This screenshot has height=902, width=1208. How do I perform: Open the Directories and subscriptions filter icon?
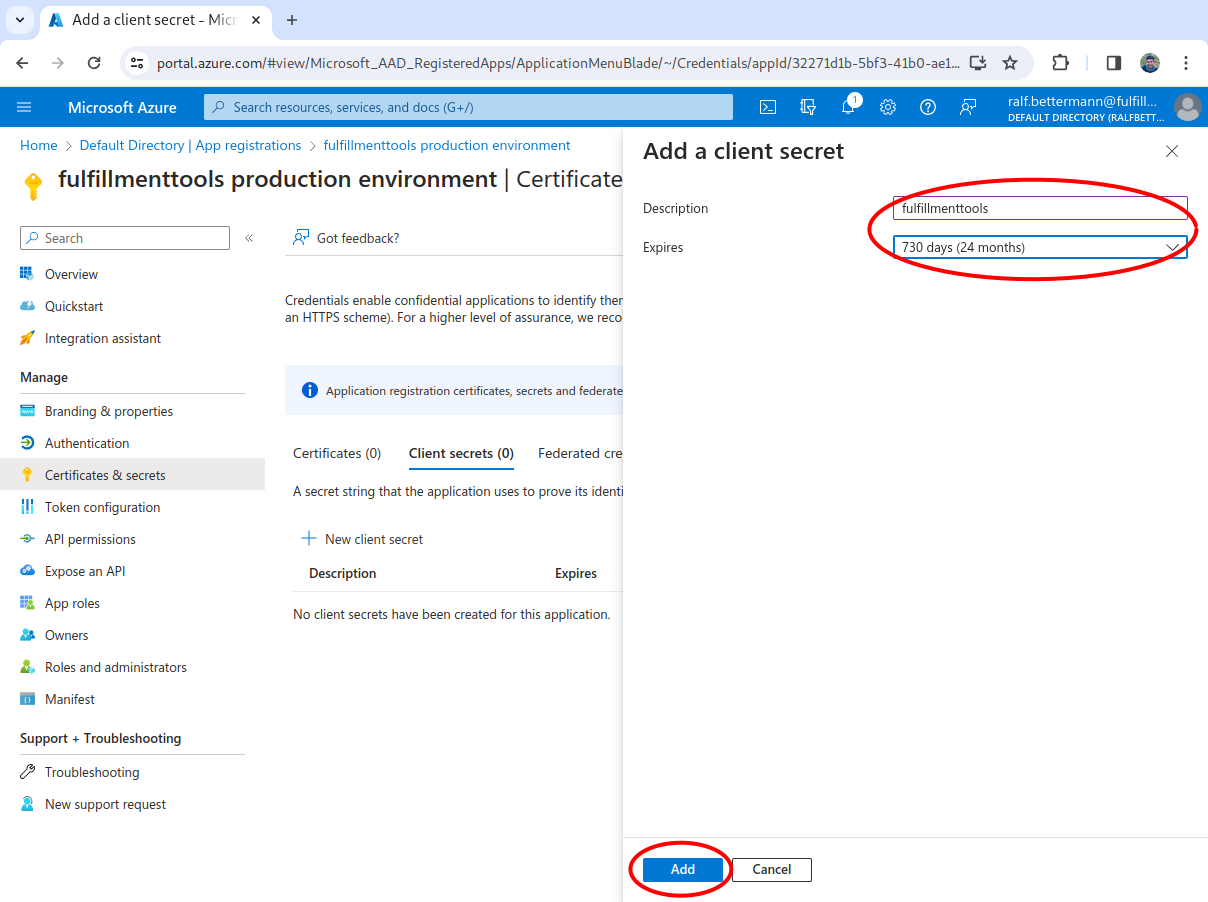pos(808,107)
